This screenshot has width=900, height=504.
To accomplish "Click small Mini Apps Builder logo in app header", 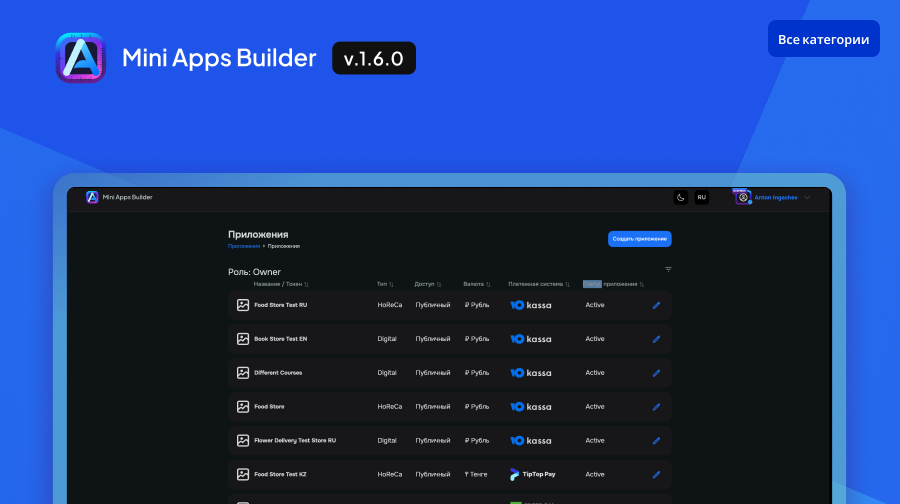I will pos(92,197).
